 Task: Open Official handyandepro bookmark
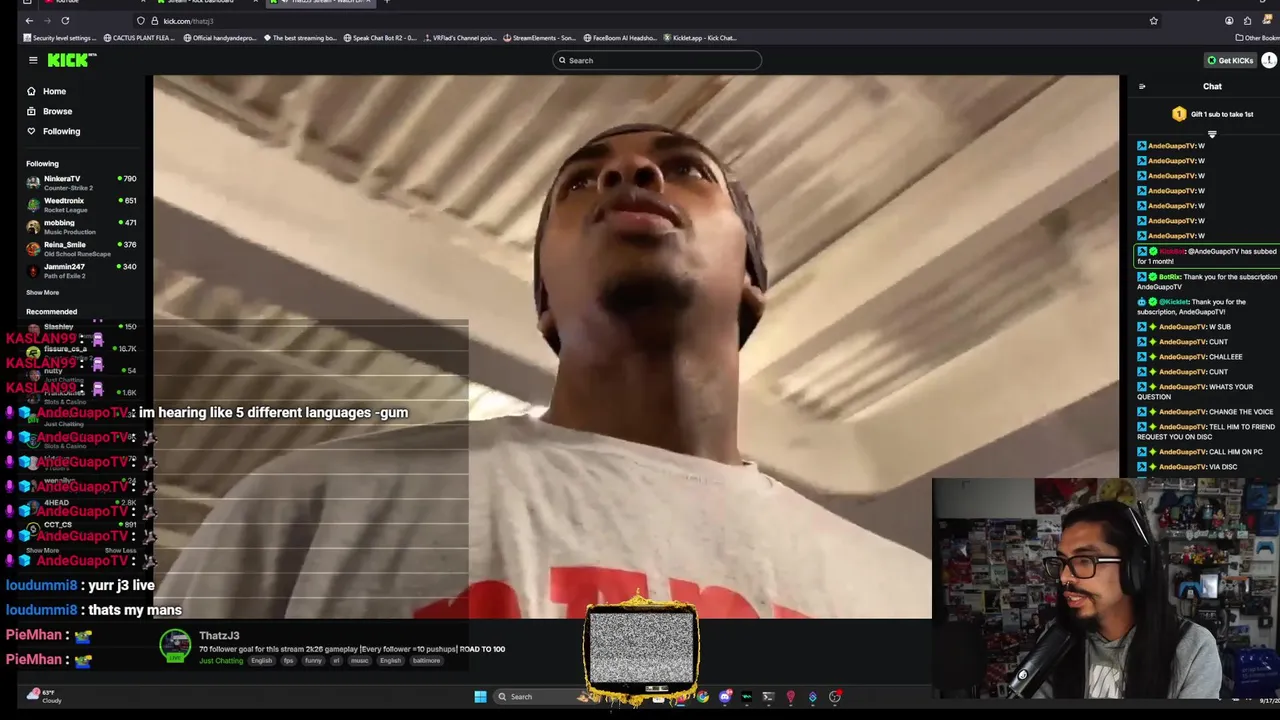(220, 38)
